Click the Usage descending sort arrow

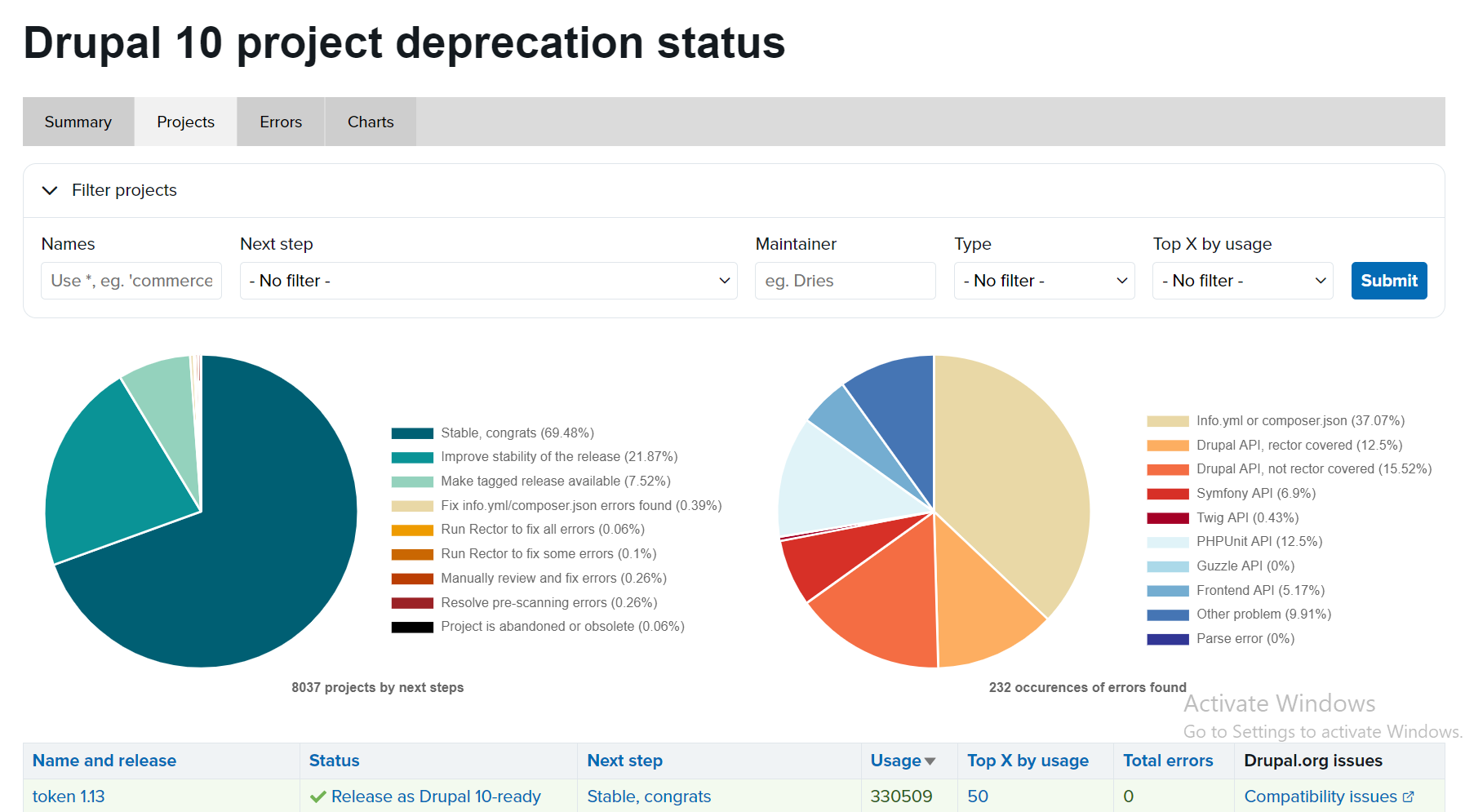(x=930, y=761)
